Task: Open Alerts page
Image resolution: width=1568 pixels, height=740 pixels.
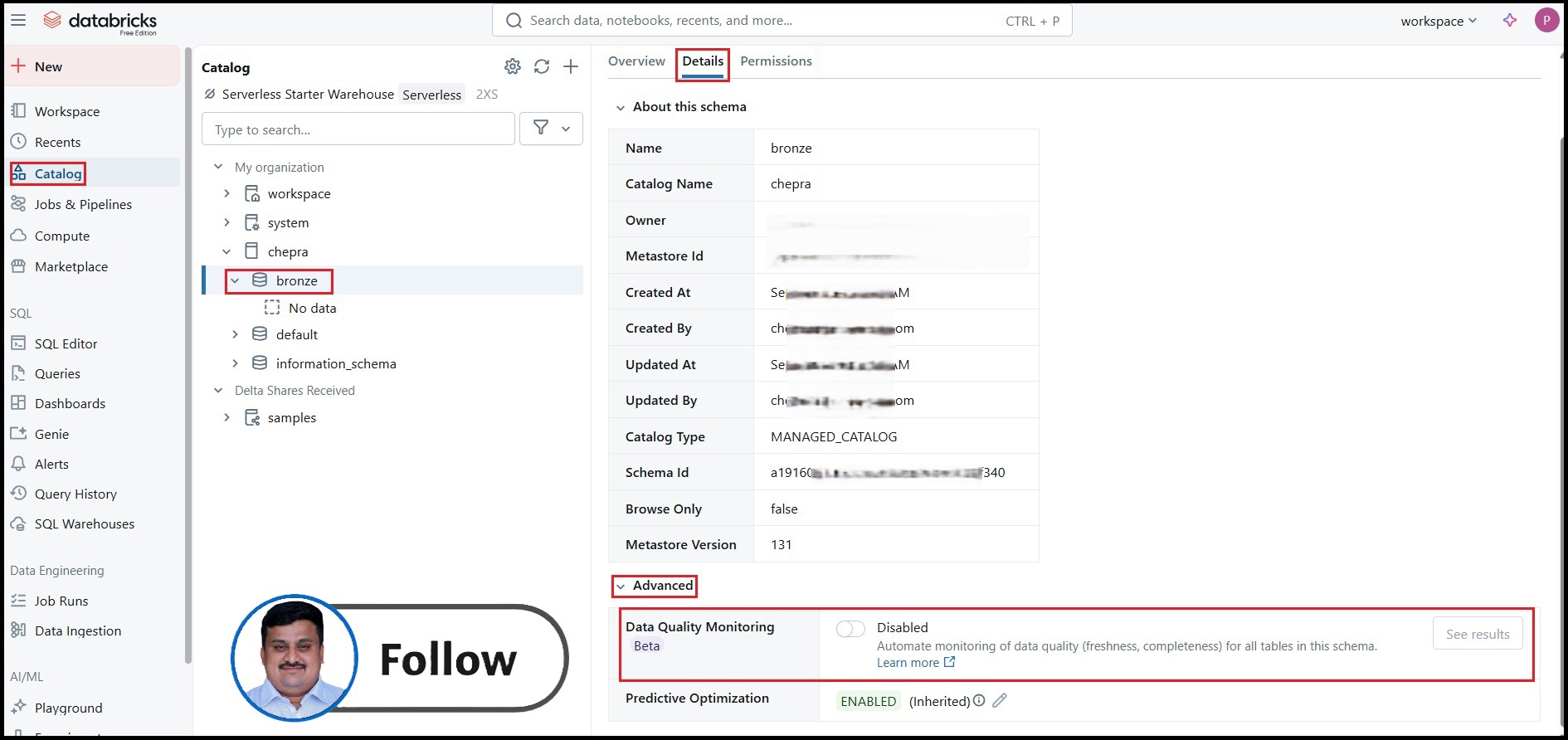Action: (51, 464)
